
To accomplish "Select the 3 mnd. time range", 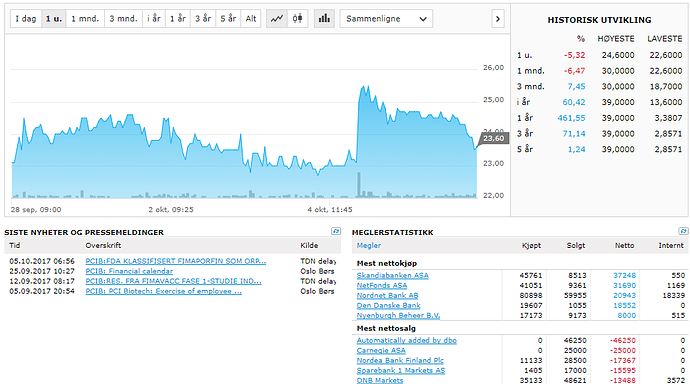I will pyautogui.click(x=123, y=18).
